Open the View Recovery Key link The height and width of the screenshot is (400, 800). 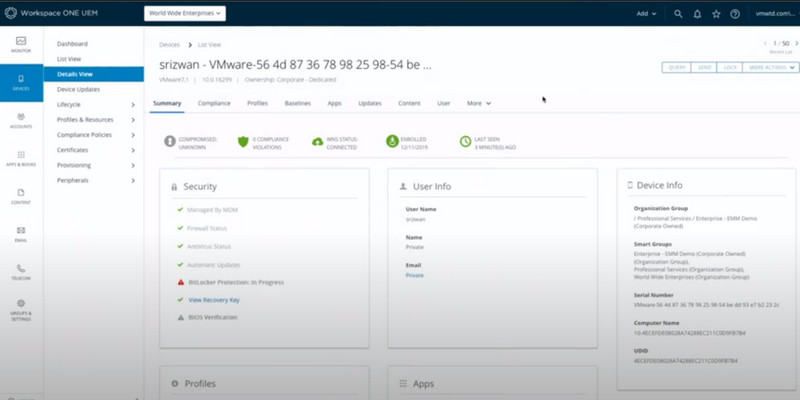click(x=214, y=300)
